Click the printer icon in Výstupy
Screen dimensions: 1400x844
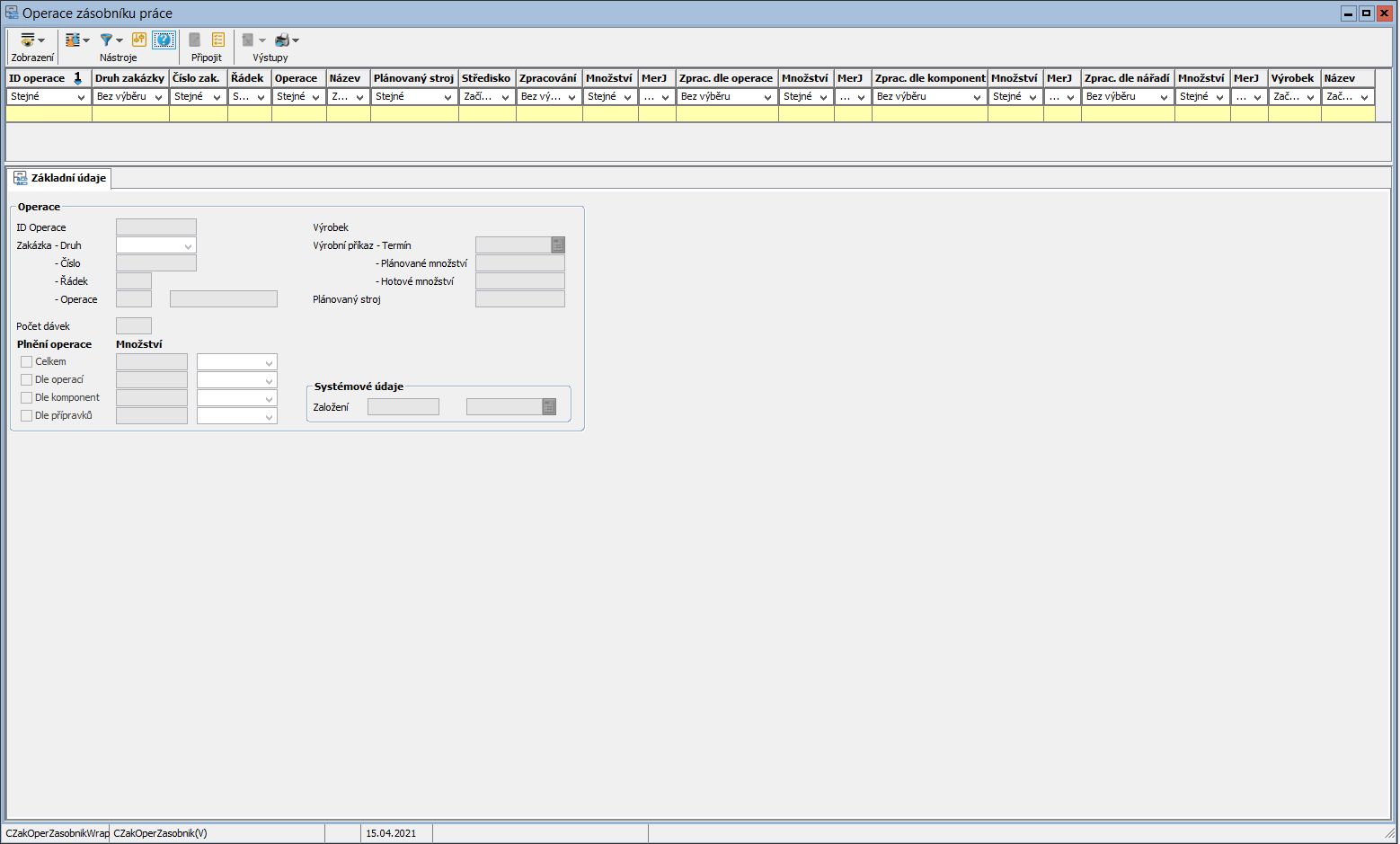(x=282, y=40)
